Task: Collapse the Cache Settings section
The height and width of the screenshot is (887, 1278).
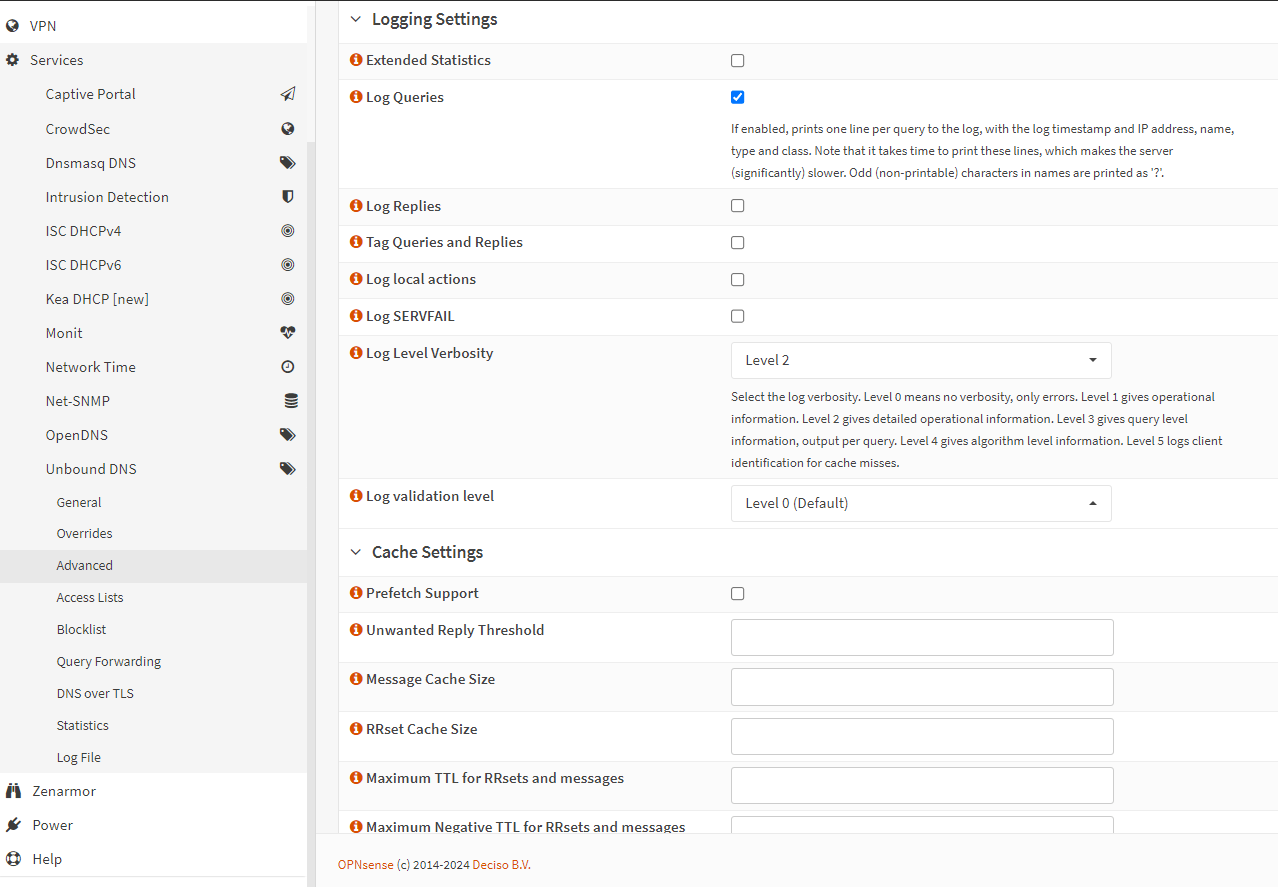Action: coord(355,552)
